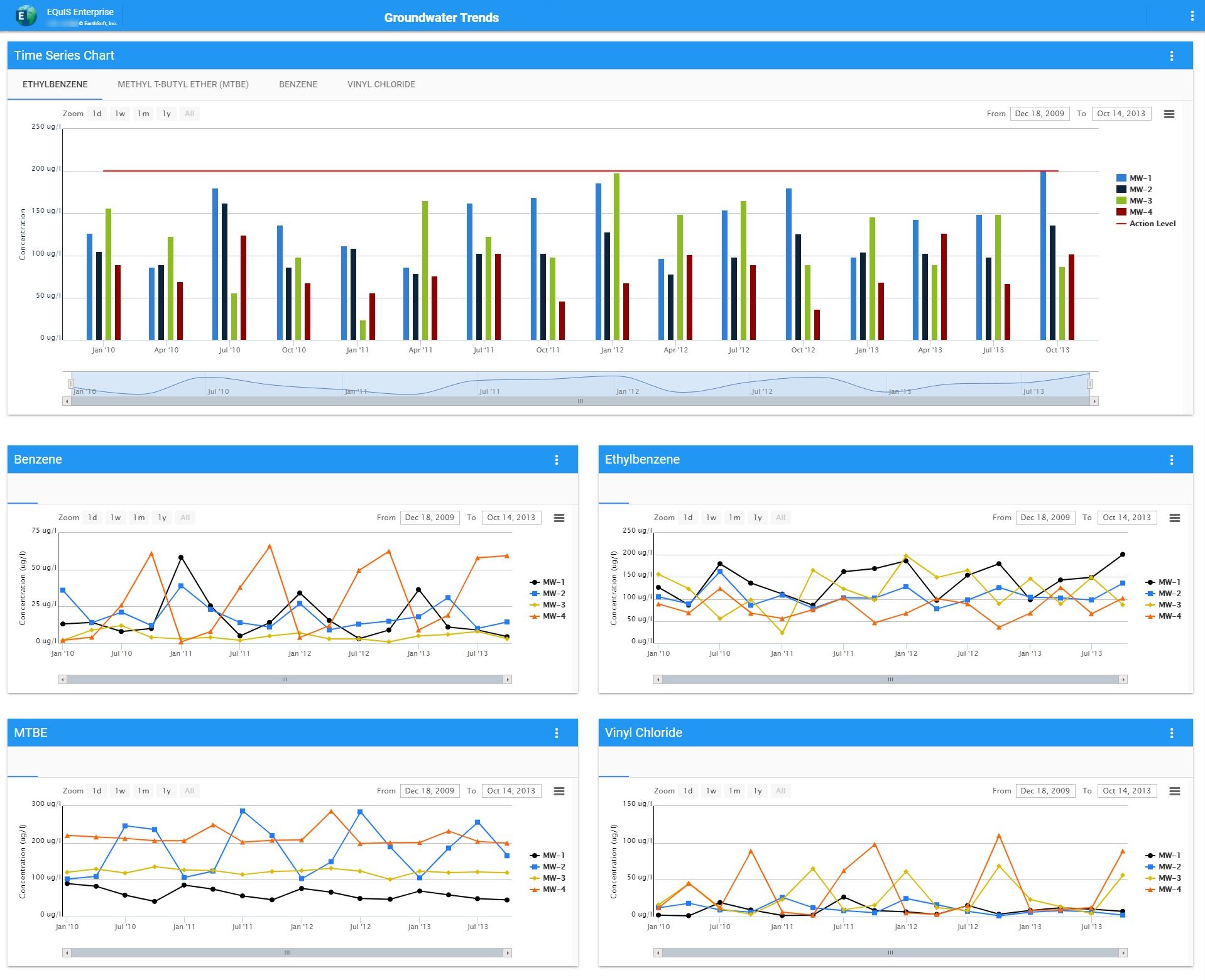Switch to the BENZENE tab

click(298, 84)
